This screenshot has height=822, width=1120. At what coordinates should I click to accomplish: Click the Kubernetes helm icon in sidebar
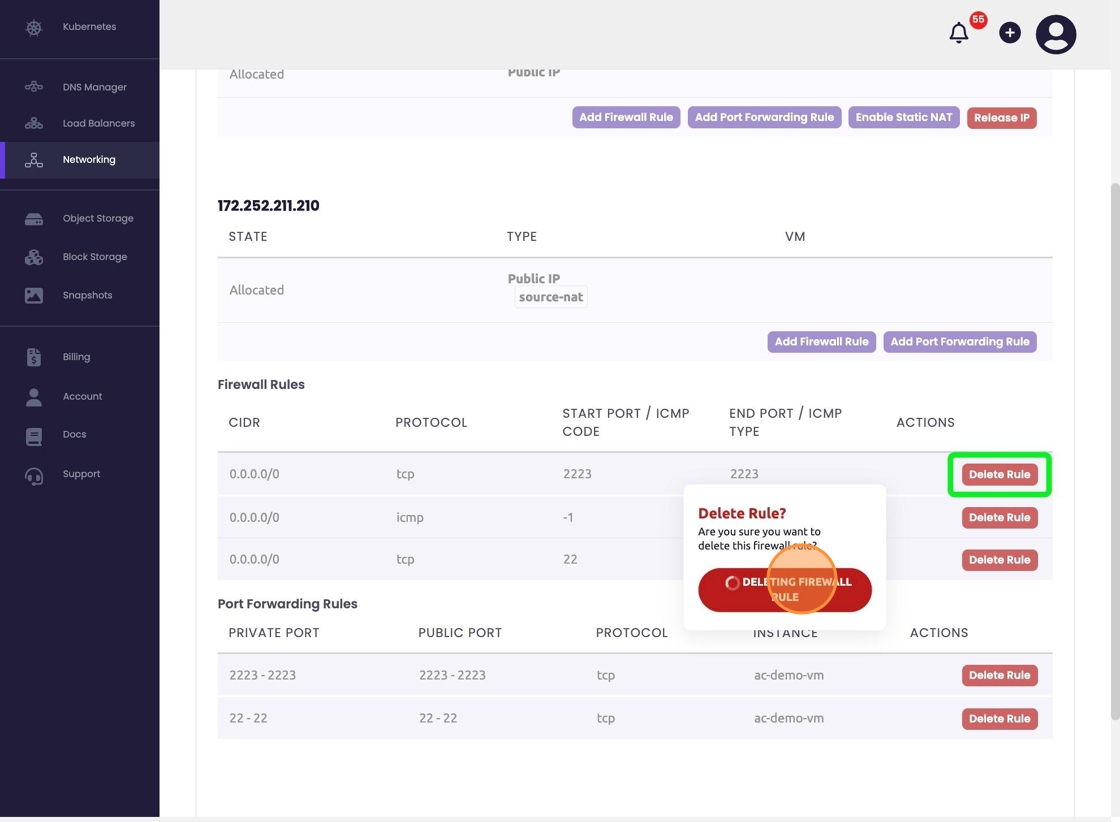tap(34, 27)
